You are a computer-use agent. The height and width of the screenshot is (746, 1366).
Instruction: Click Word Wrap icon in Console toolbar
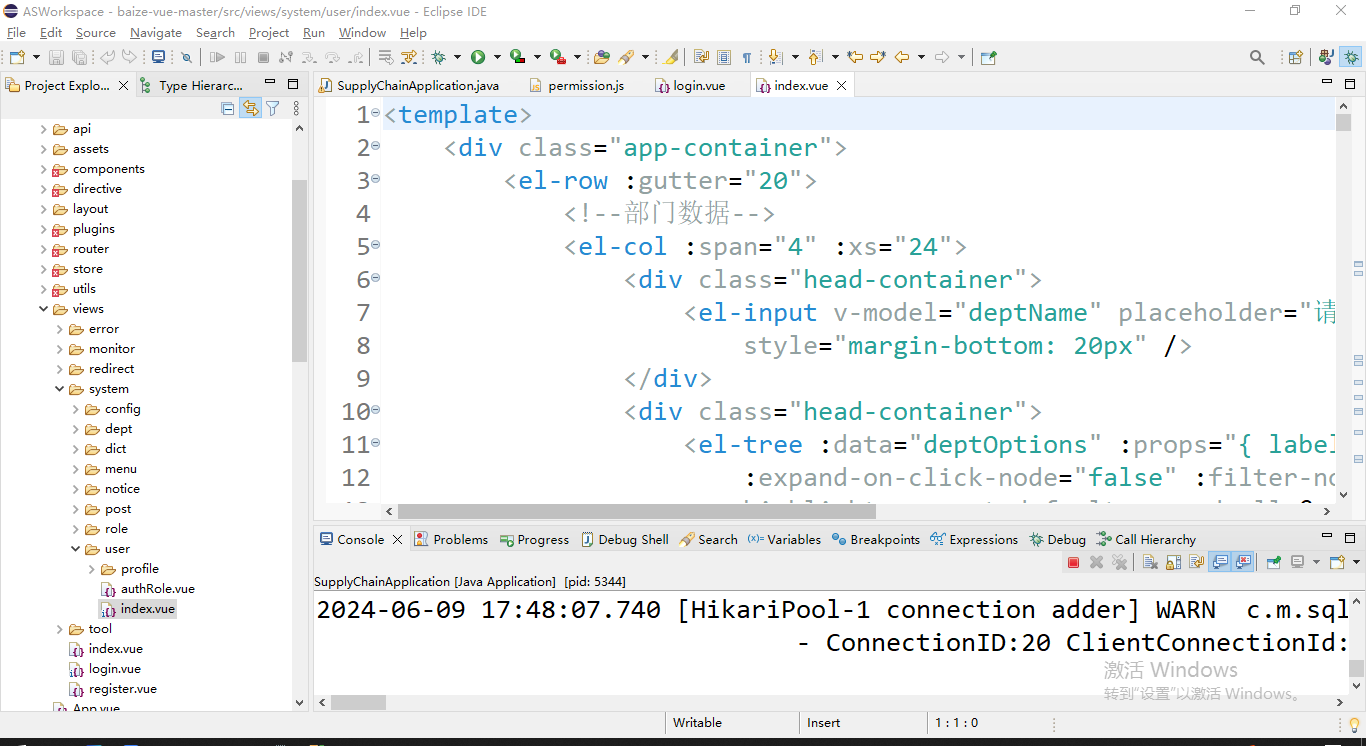point(1196,562)
